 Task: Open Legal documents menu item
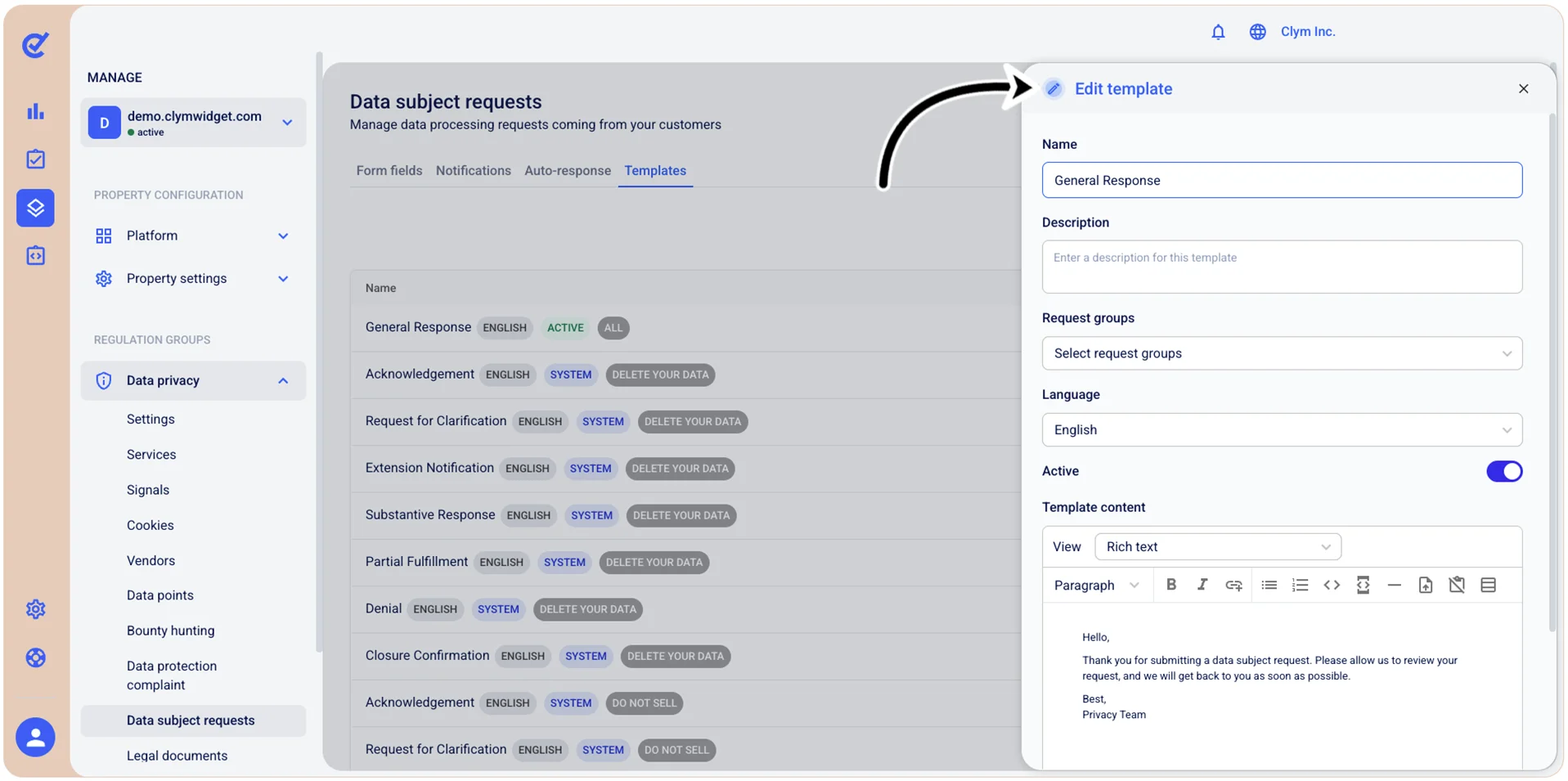(177, 755)
